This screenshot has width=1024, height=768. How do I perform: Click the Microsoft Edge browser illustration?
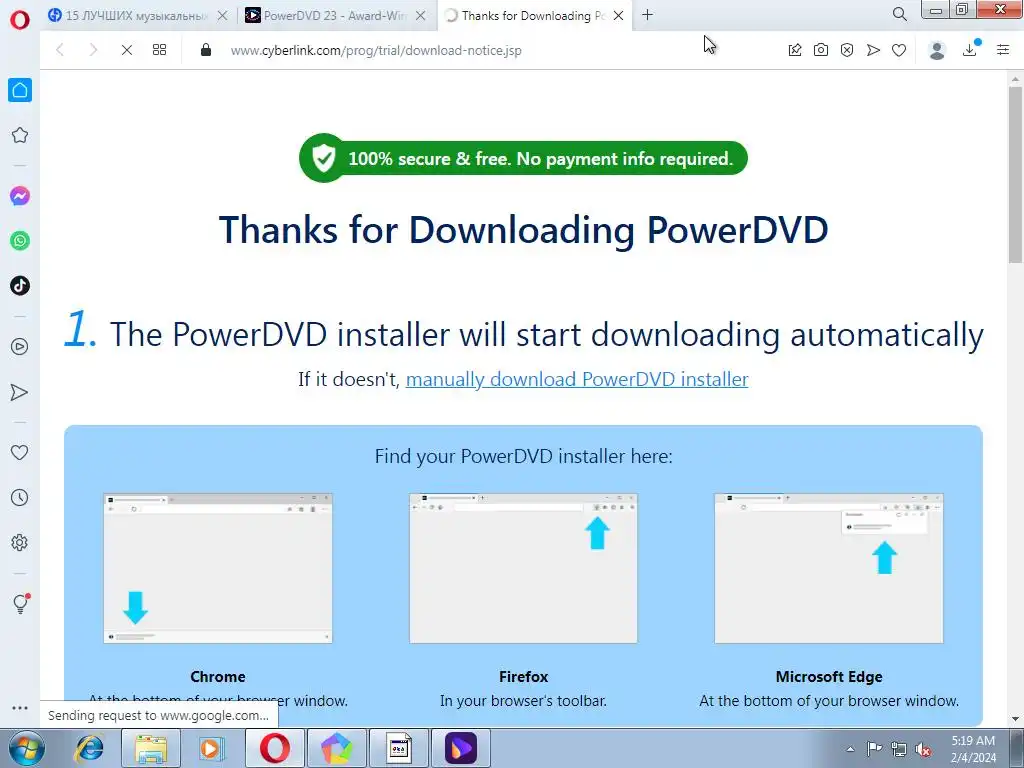click(829, 568)
